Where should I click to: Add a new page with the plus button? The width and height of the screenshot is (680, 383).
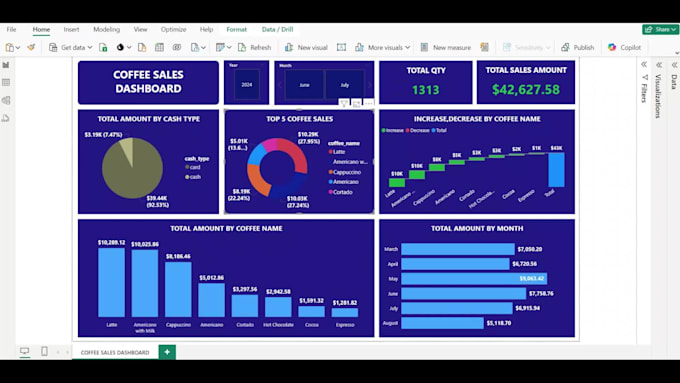click(167, 352)
